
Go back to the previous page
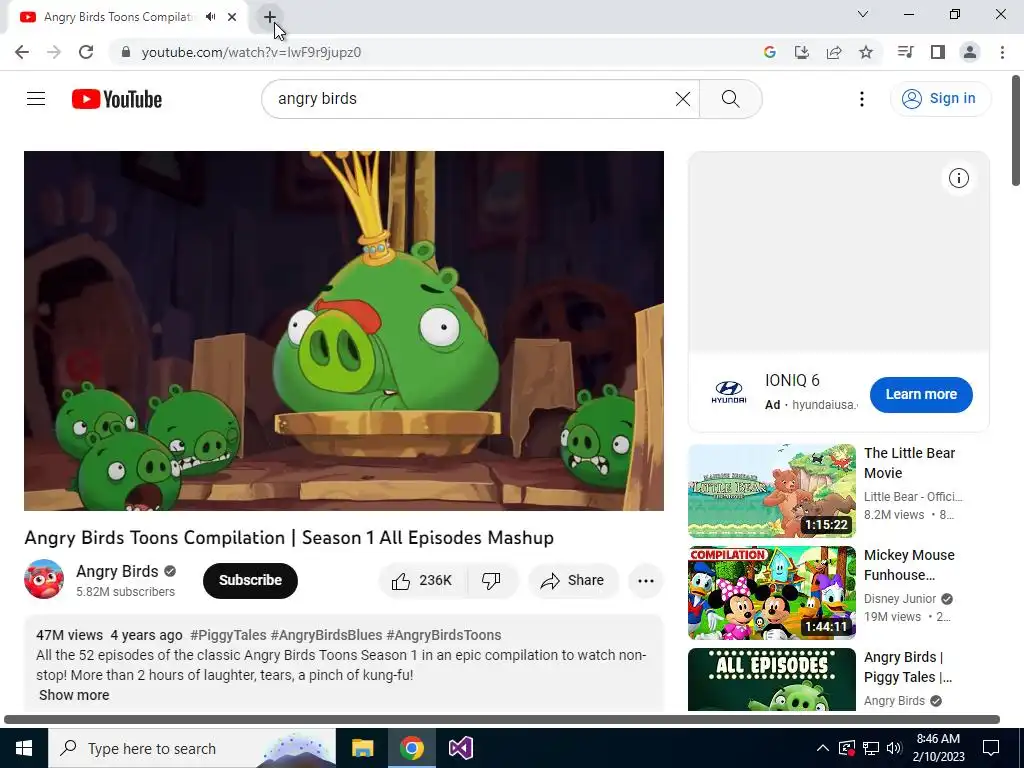click(22, 52)
